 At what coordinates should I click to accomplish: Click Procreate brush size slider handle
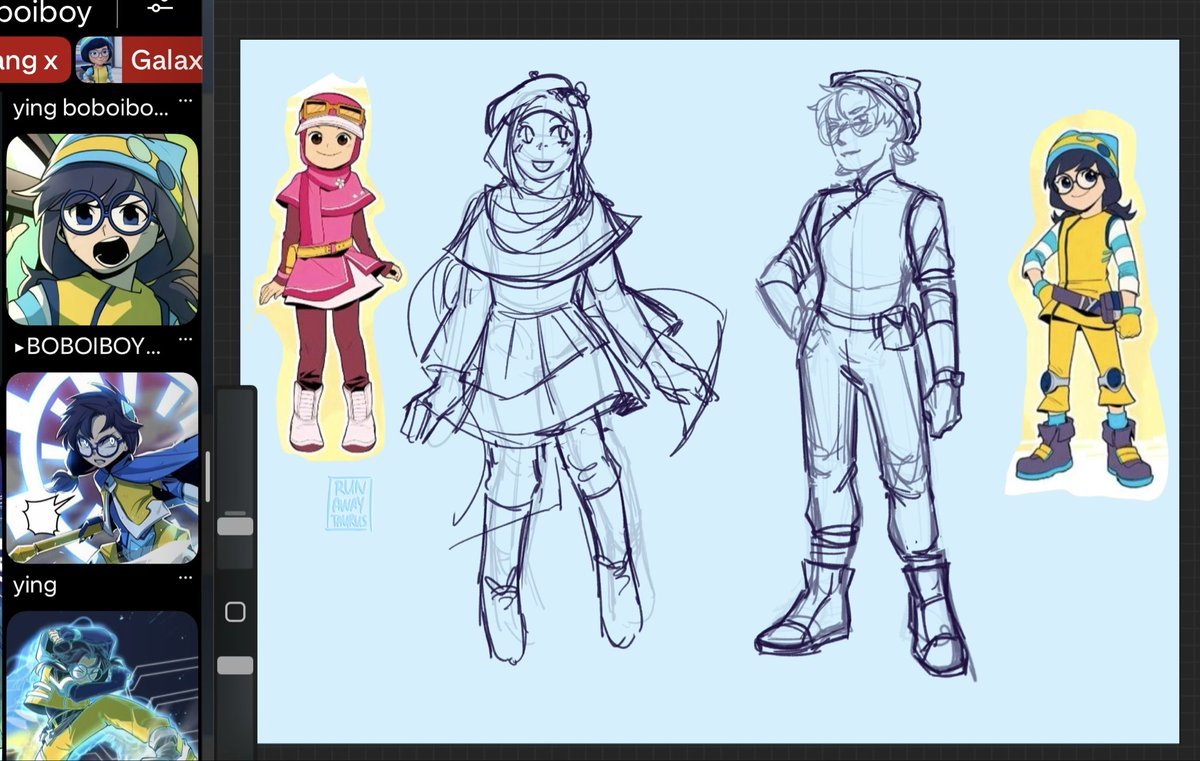(235, 526)
